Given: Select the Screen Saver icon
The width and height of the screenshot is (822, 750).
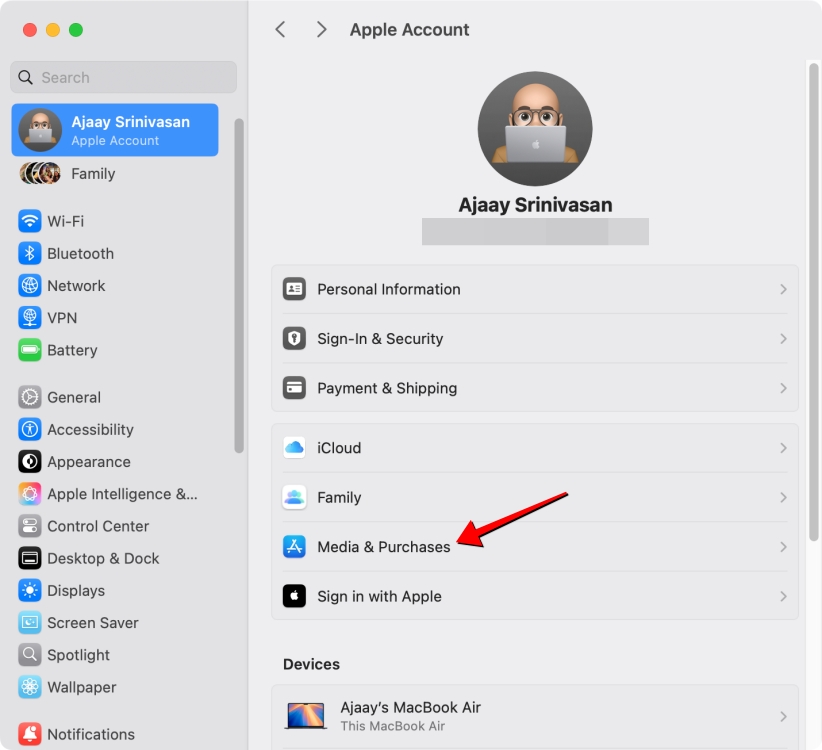Looking at the screenshot, I should [30, 623].
